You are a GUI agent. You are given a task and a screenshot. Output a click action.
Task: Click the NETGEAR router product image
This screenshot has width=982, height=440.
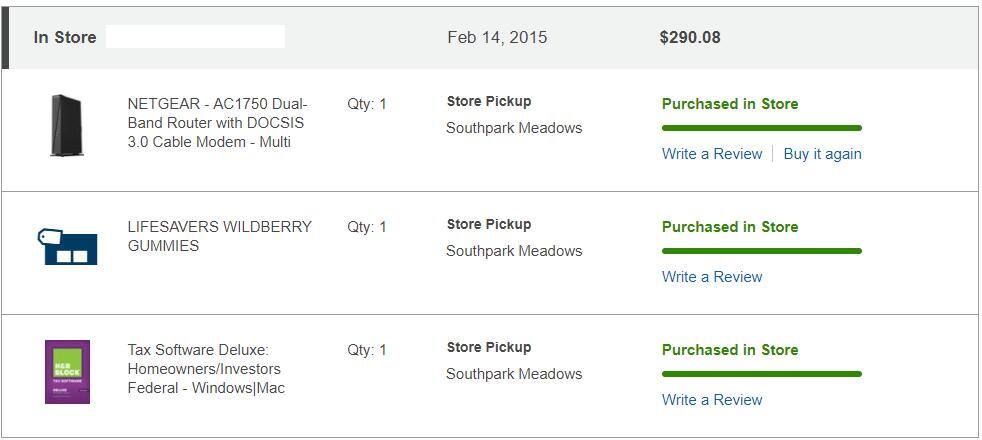pos(67,126)
